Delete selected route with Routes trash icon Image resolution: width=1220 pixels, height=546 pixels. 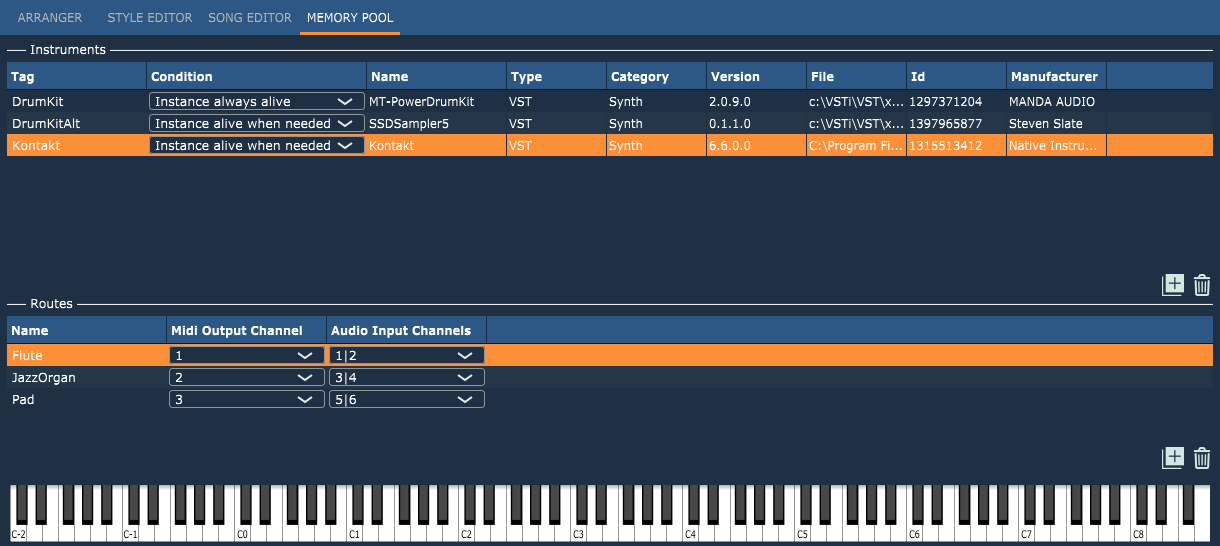1202,458
